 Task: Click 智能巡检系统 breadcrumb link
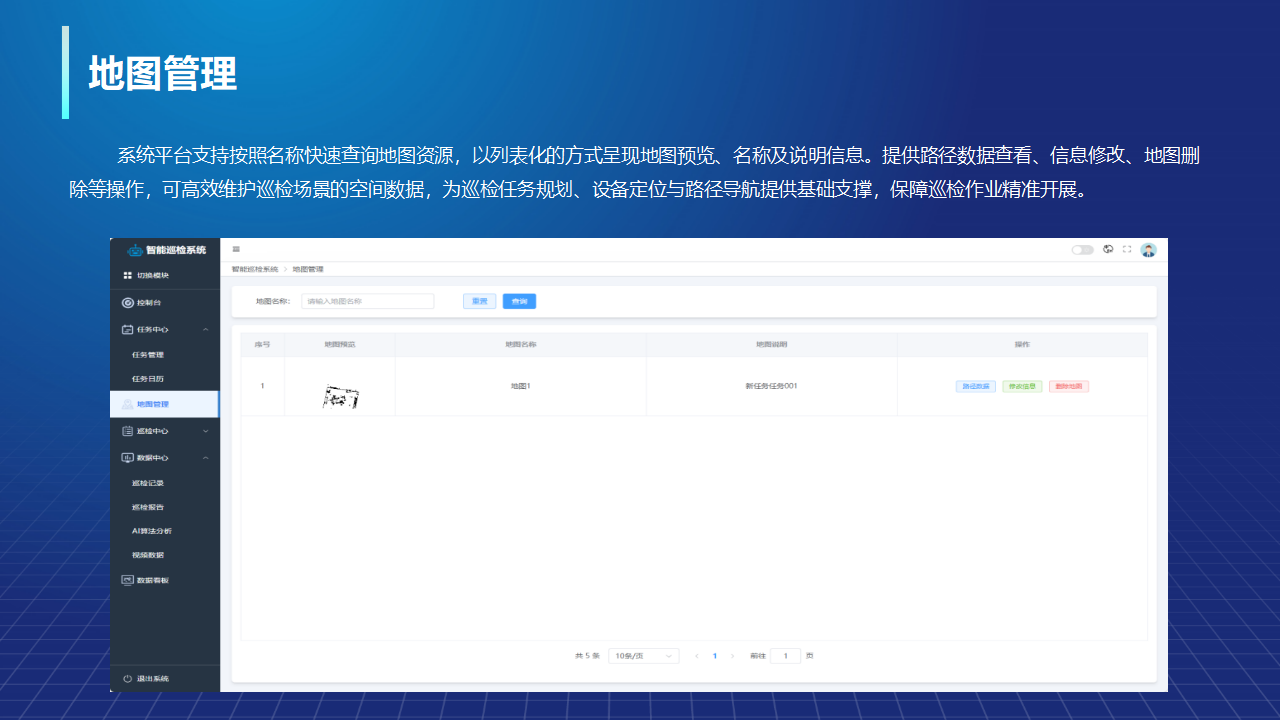(x=255, y=269)
